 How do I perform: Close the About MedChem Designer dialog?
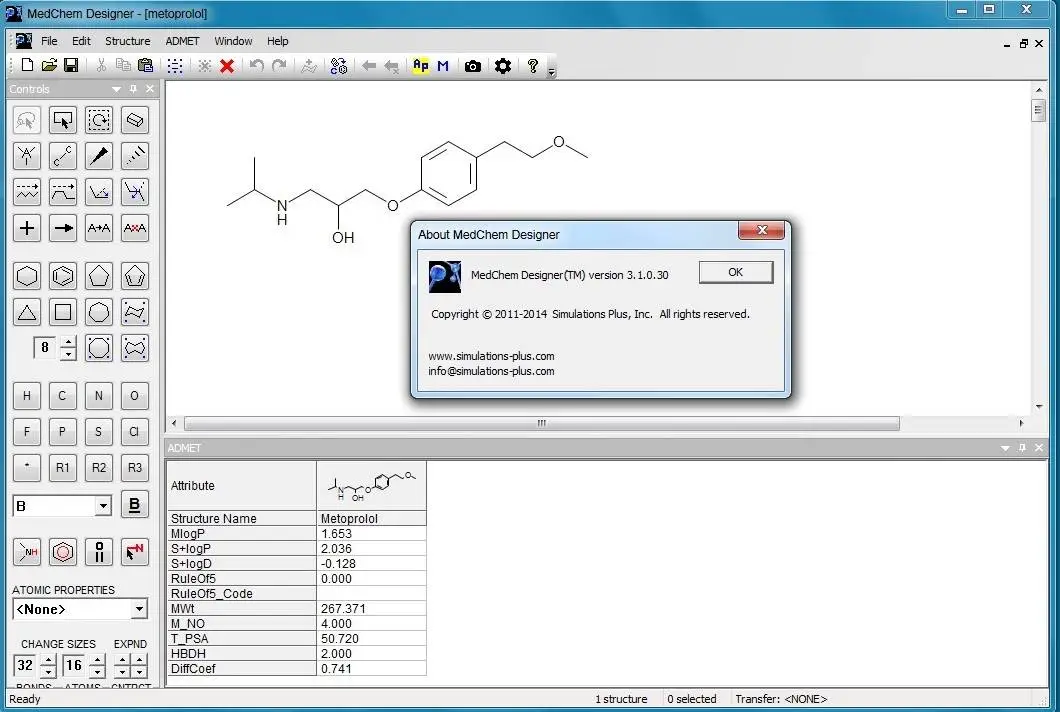pos(762,230)
